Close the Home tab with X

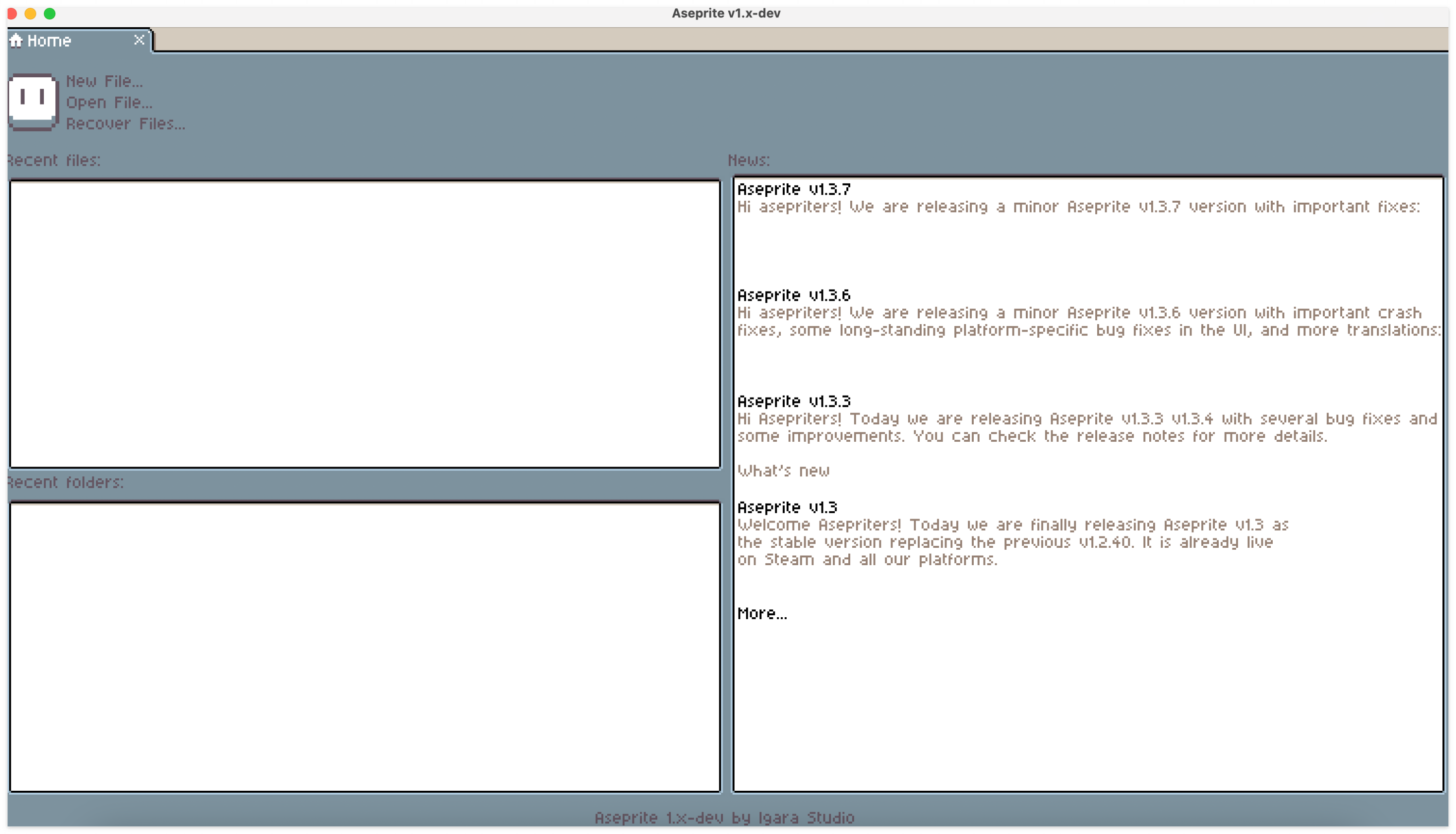139,40
